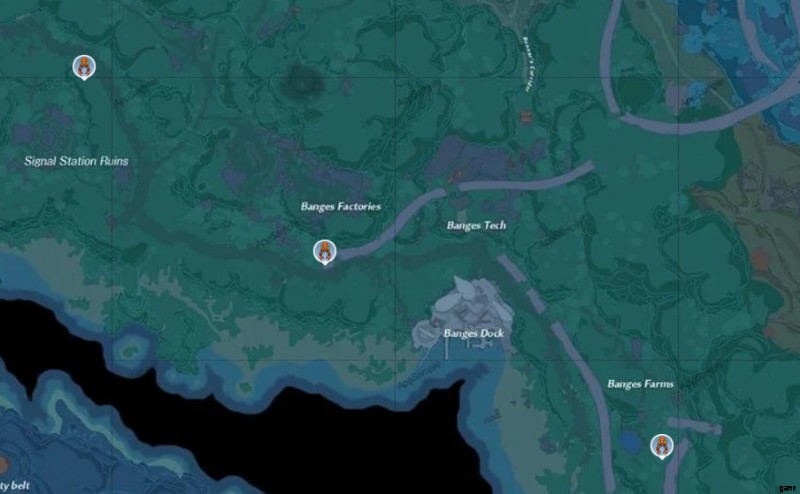Open the Banges Dock label

point(473,333)
